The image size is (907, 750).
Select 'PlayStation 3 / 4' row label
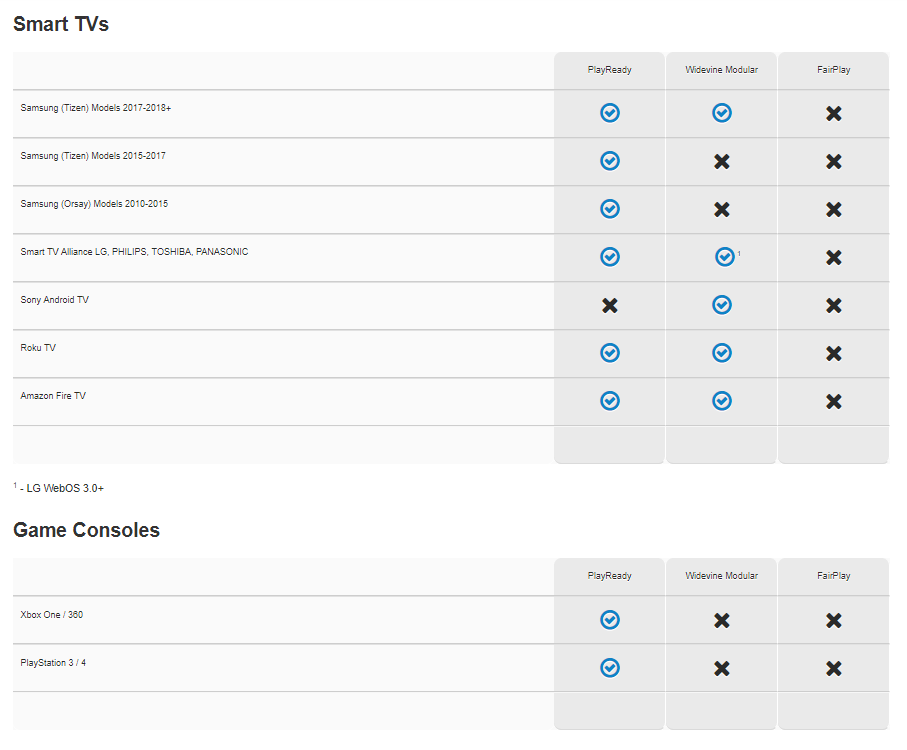[53, 663]
